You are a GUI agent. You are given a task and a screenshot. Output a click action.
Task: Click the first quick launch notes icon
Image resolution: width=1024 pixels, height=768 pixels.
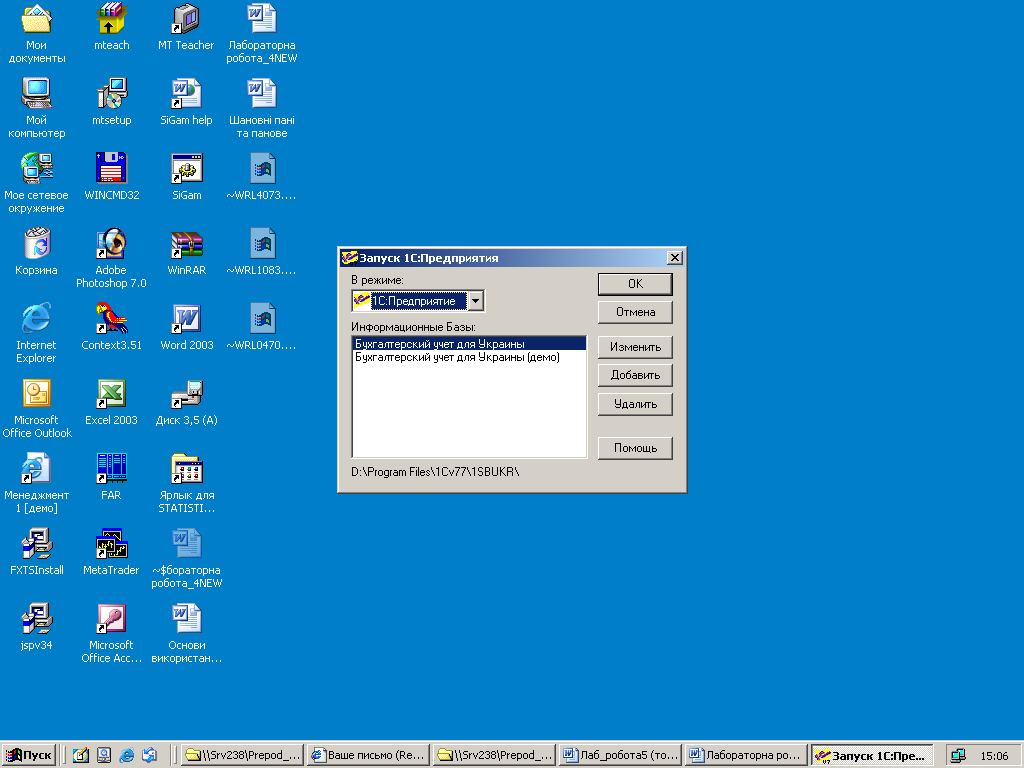point(80,756)
